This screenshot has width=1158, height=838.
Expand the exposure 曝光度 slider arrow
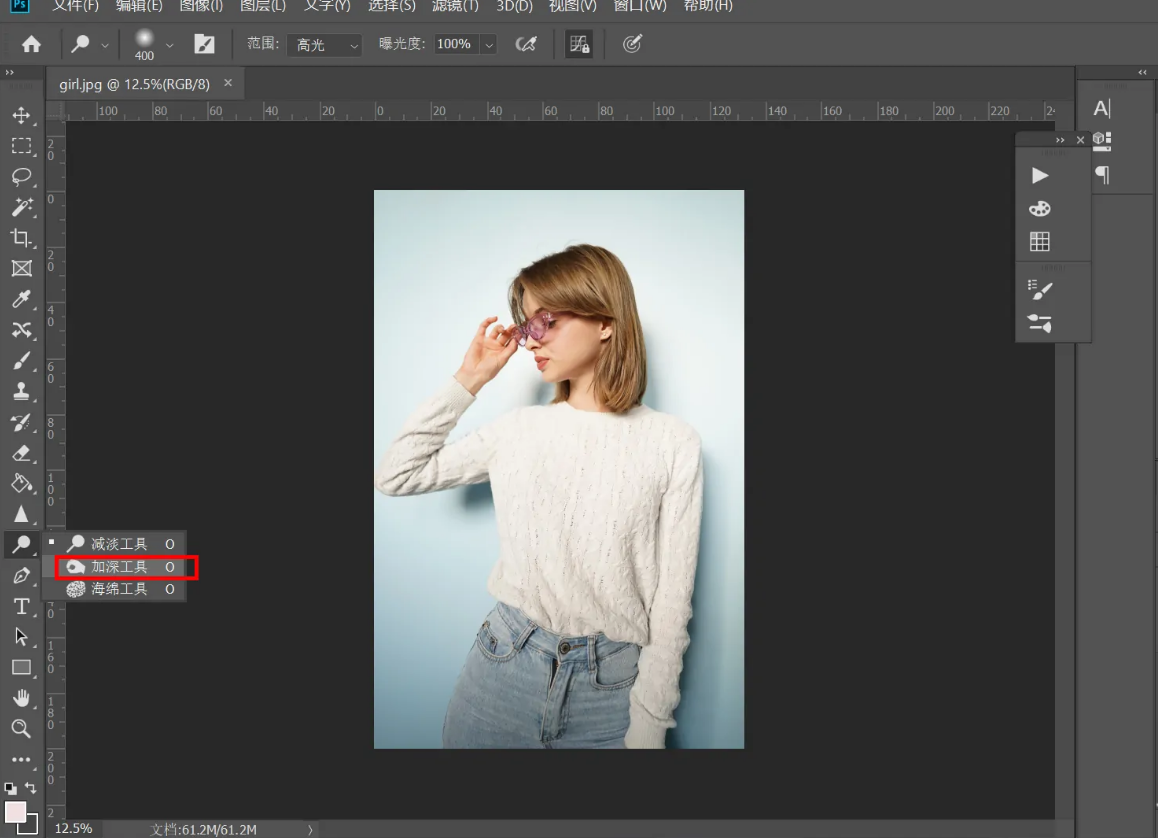click(488, 45)
